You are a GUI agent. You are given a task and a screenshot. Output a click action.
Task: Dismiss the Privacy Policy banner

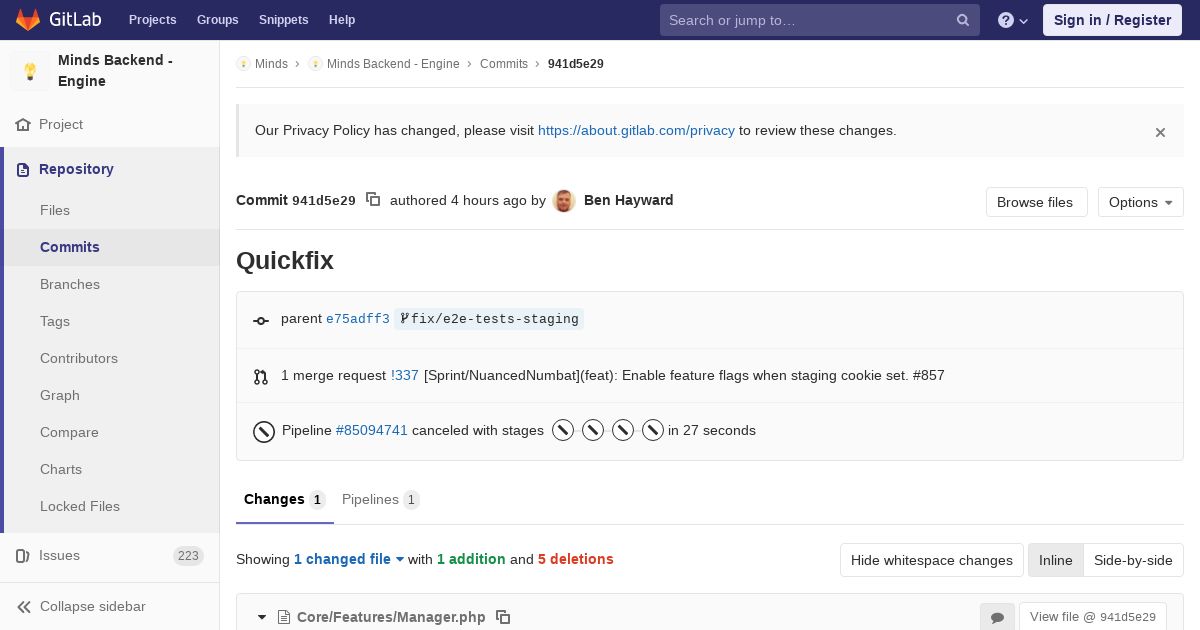[1160, 132]
